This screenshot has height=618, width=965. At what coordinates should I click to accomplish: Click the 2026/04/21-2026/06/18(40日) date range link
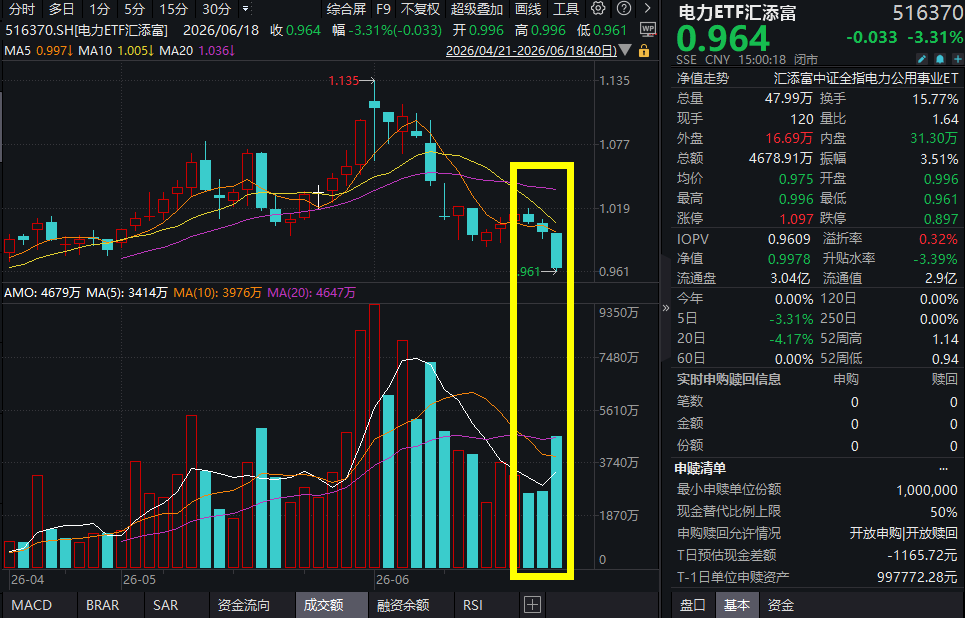(531, 50)
